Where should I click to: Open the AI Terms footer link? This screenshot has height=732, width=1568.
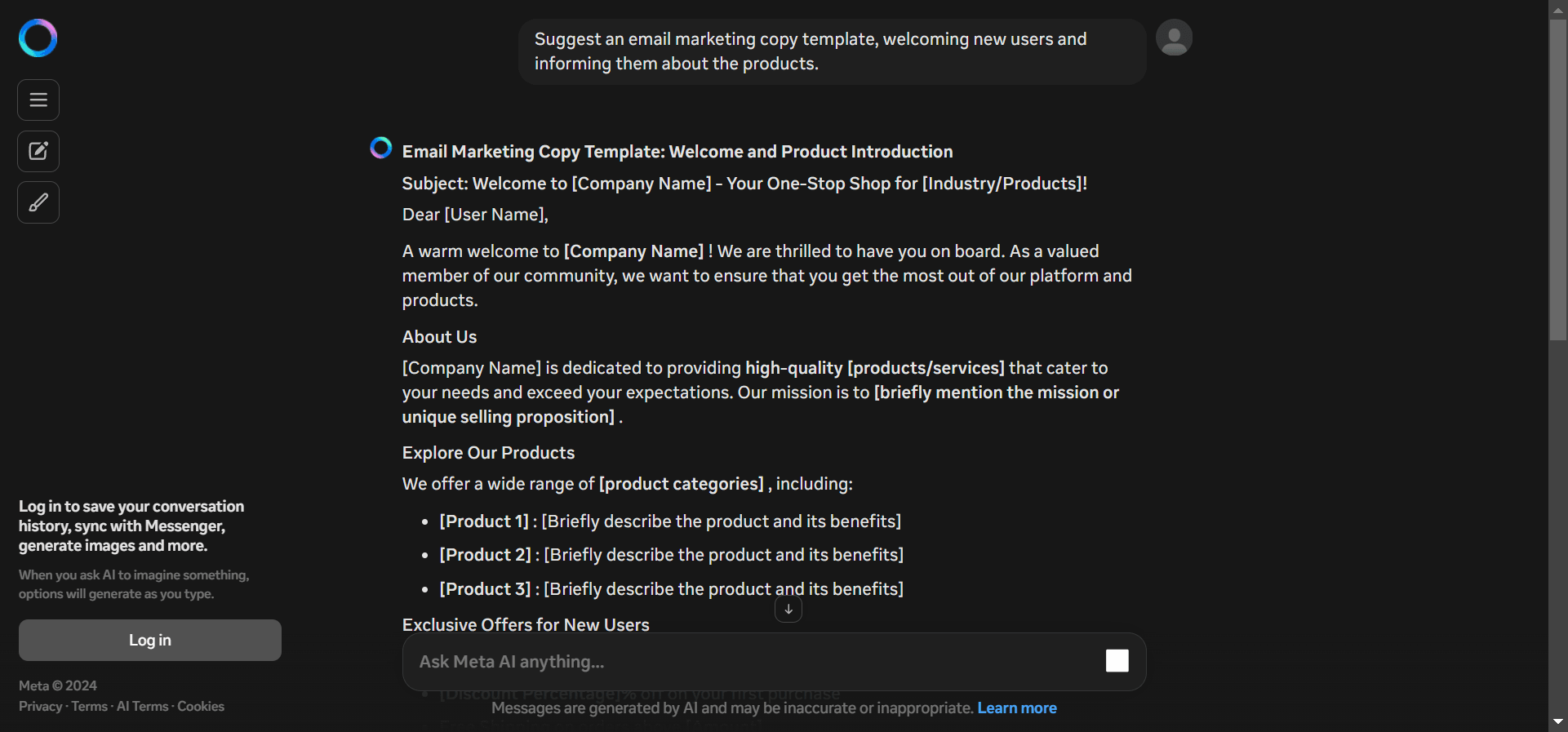click(142, 707)
